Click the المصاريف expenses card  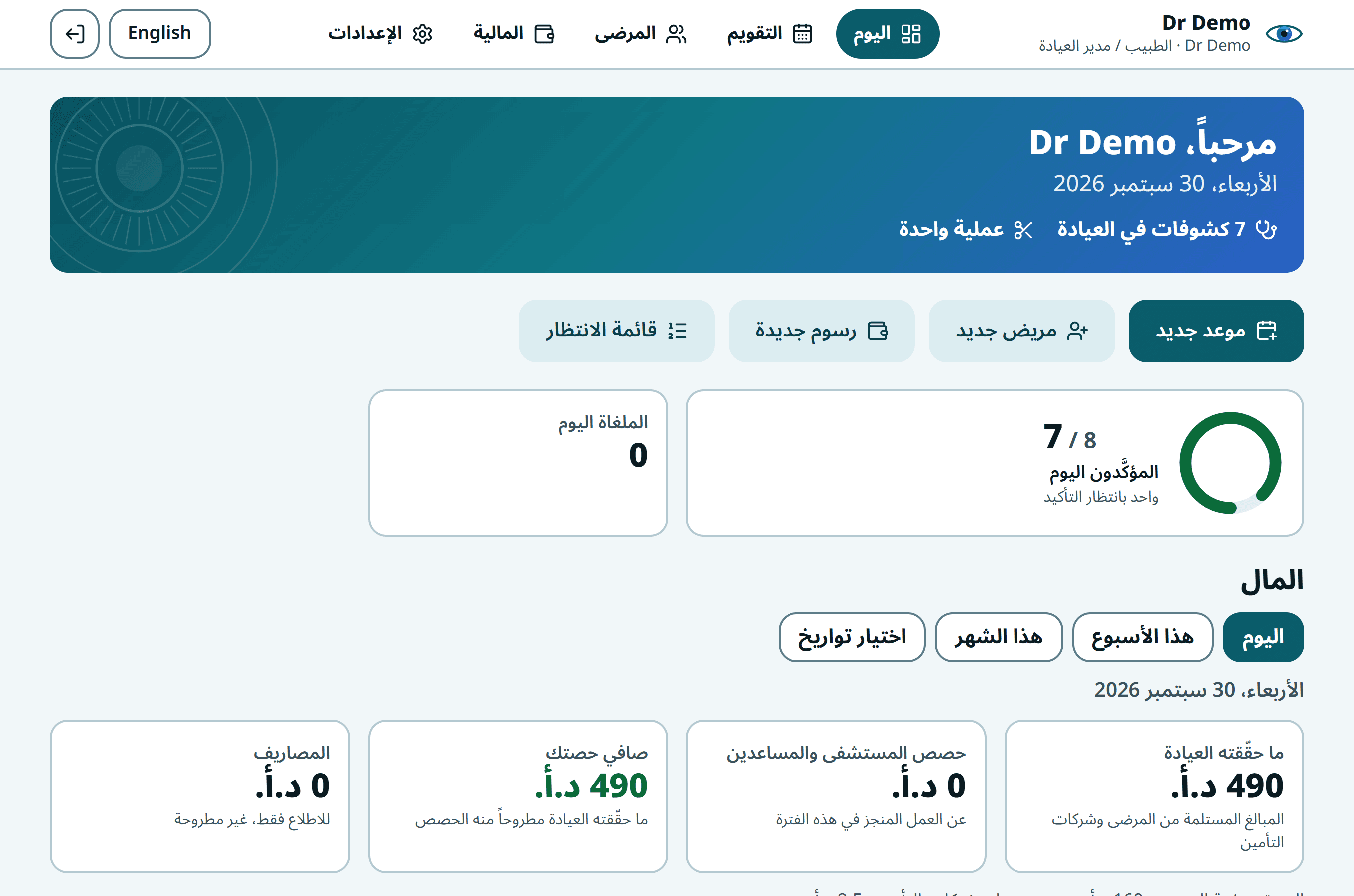point(200,796)
